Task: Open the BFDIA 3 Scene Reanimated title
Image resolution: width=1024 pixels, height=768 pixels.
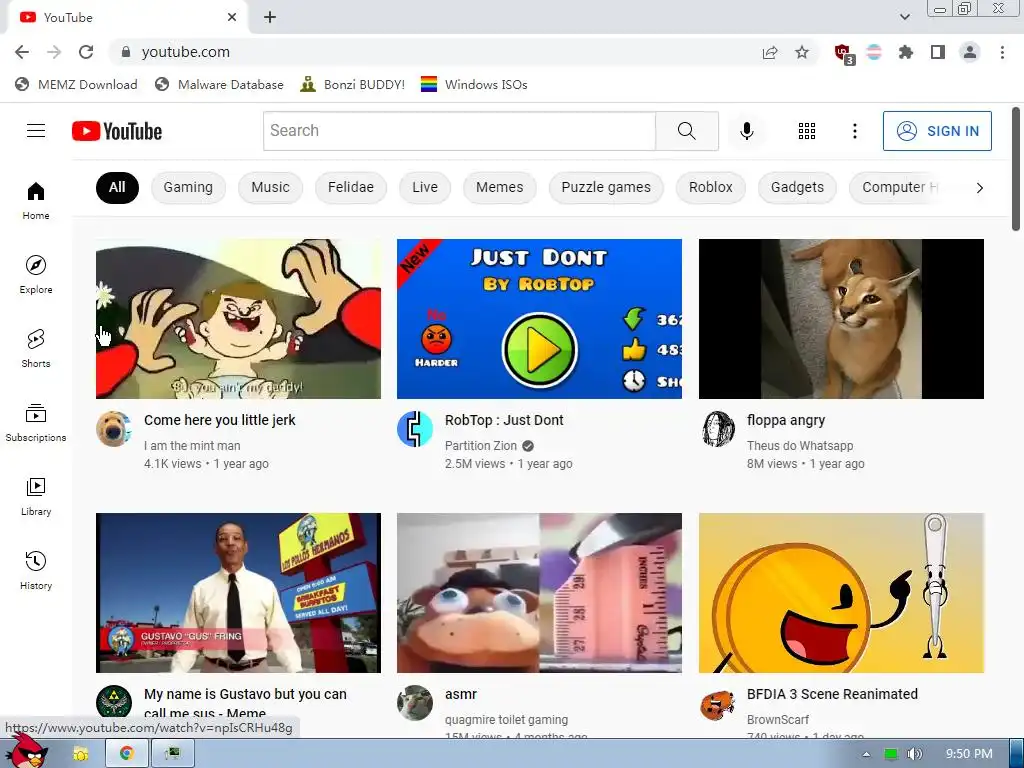Action: point(832,694)
